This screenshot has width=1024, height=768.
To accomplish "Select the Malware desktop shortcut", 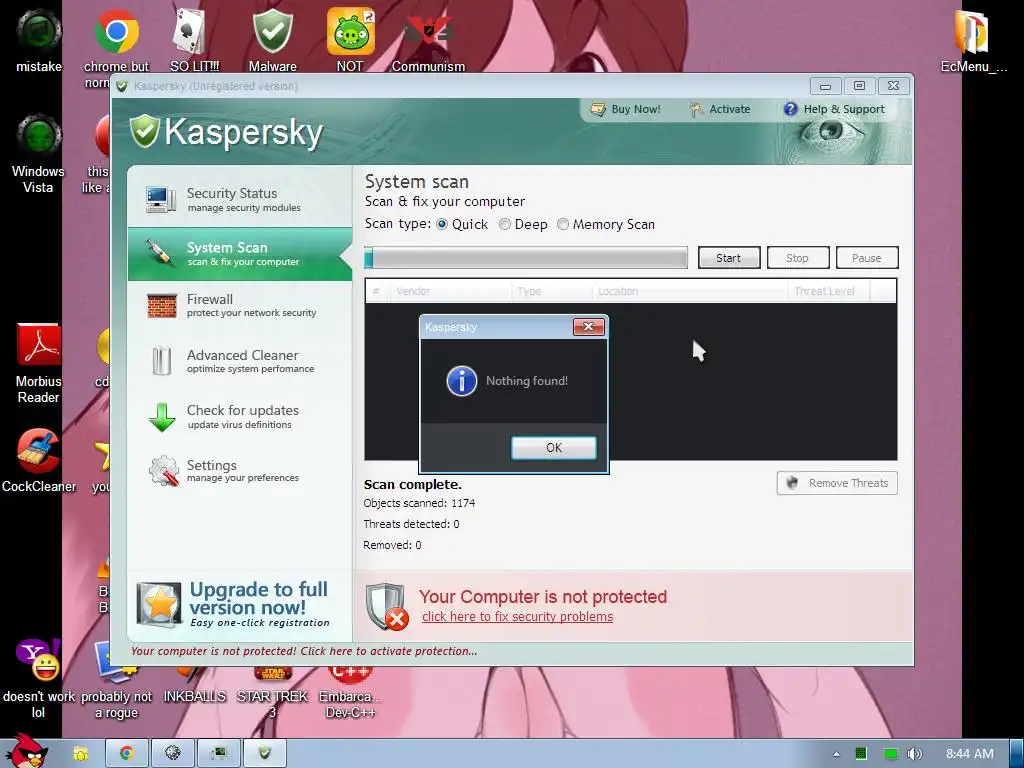I will pos(272,40).
